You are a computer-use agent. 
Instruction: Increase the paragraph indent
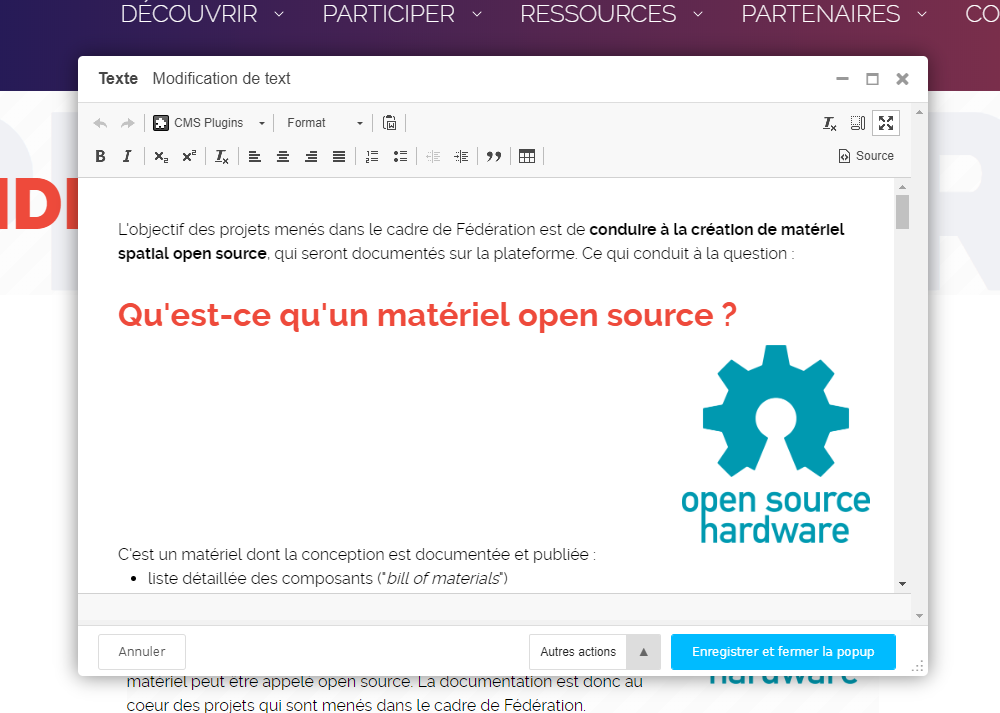tap(461, 156)
